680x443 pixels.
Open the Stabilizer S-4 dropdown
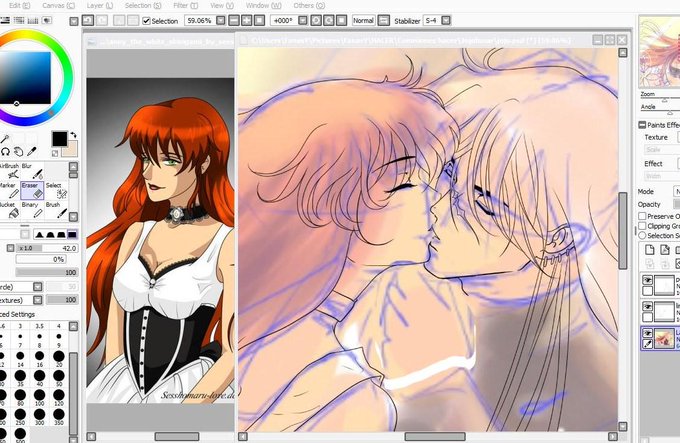point(446,20)
